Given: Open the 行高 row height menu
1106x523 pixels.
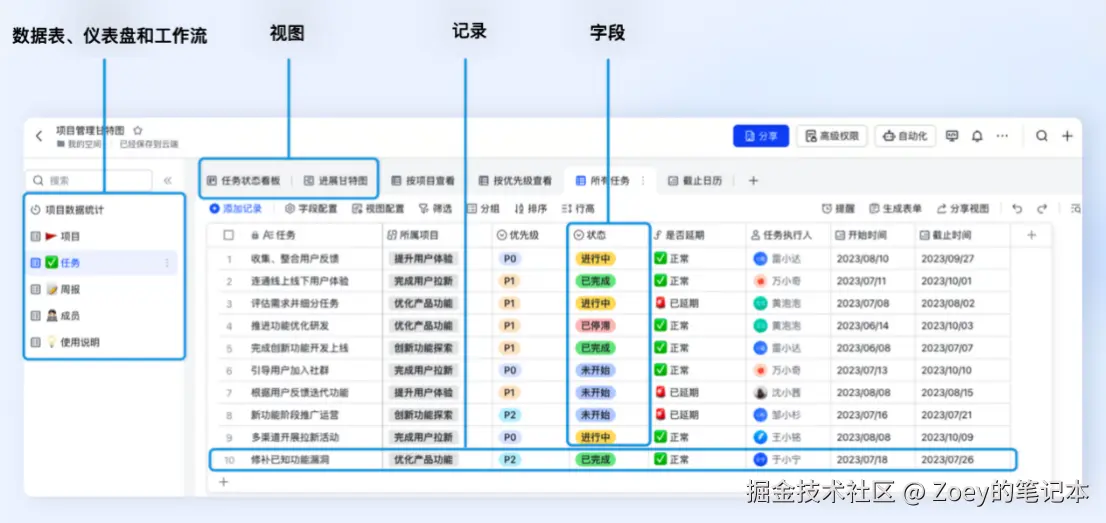Looking at the screenshot, I should coord(578,208).
